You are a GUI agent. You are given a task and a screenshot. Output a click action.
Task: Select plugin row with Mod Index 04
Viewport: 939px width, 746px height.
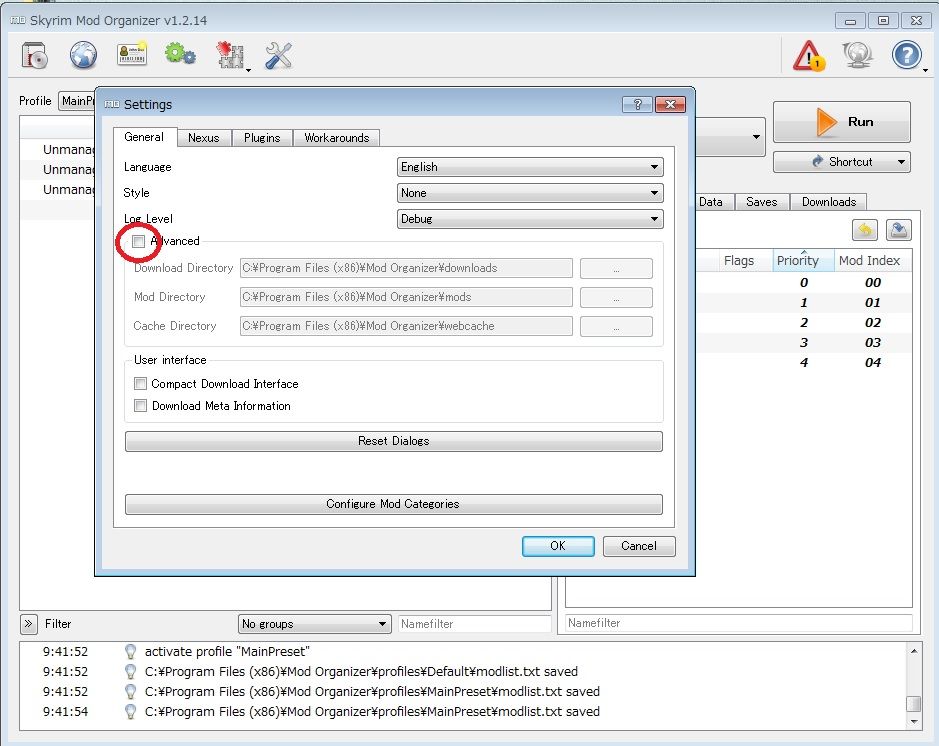(x=804, y=362)
